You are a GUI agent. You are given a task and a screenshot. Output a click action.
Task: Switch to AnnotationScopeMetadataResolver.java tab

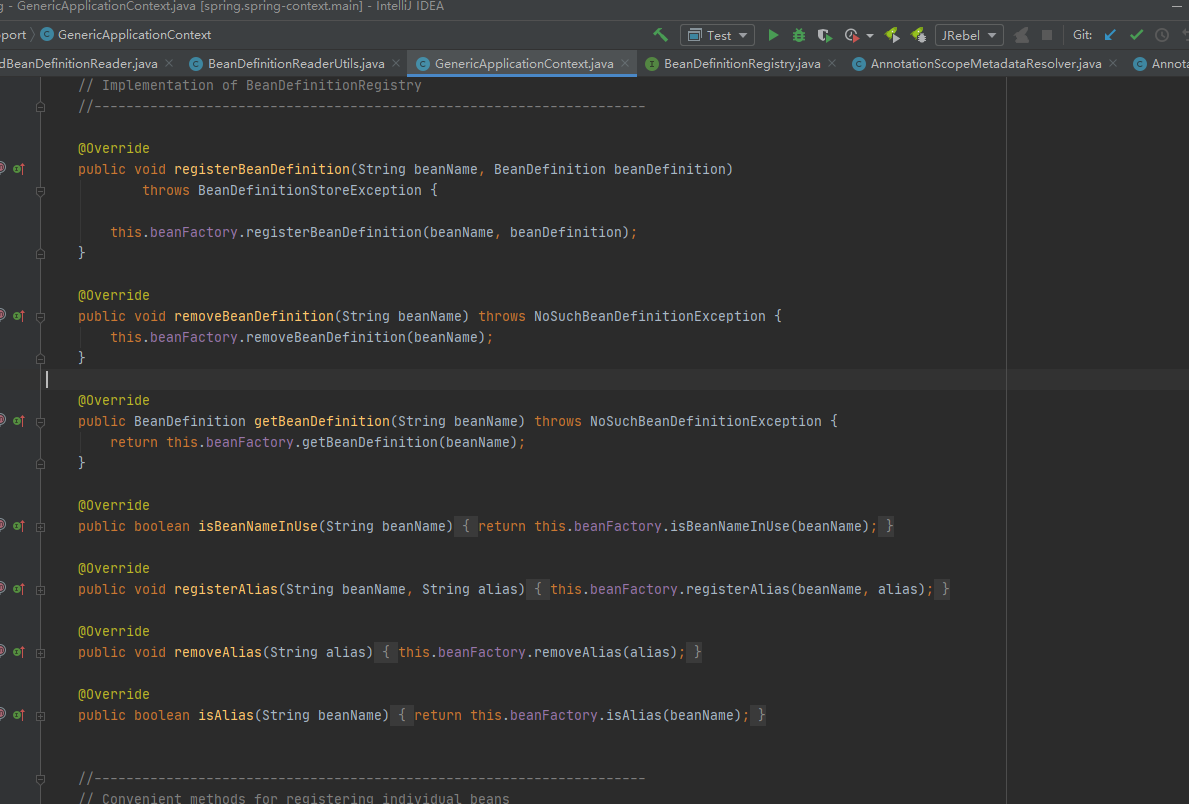point(985,64)
